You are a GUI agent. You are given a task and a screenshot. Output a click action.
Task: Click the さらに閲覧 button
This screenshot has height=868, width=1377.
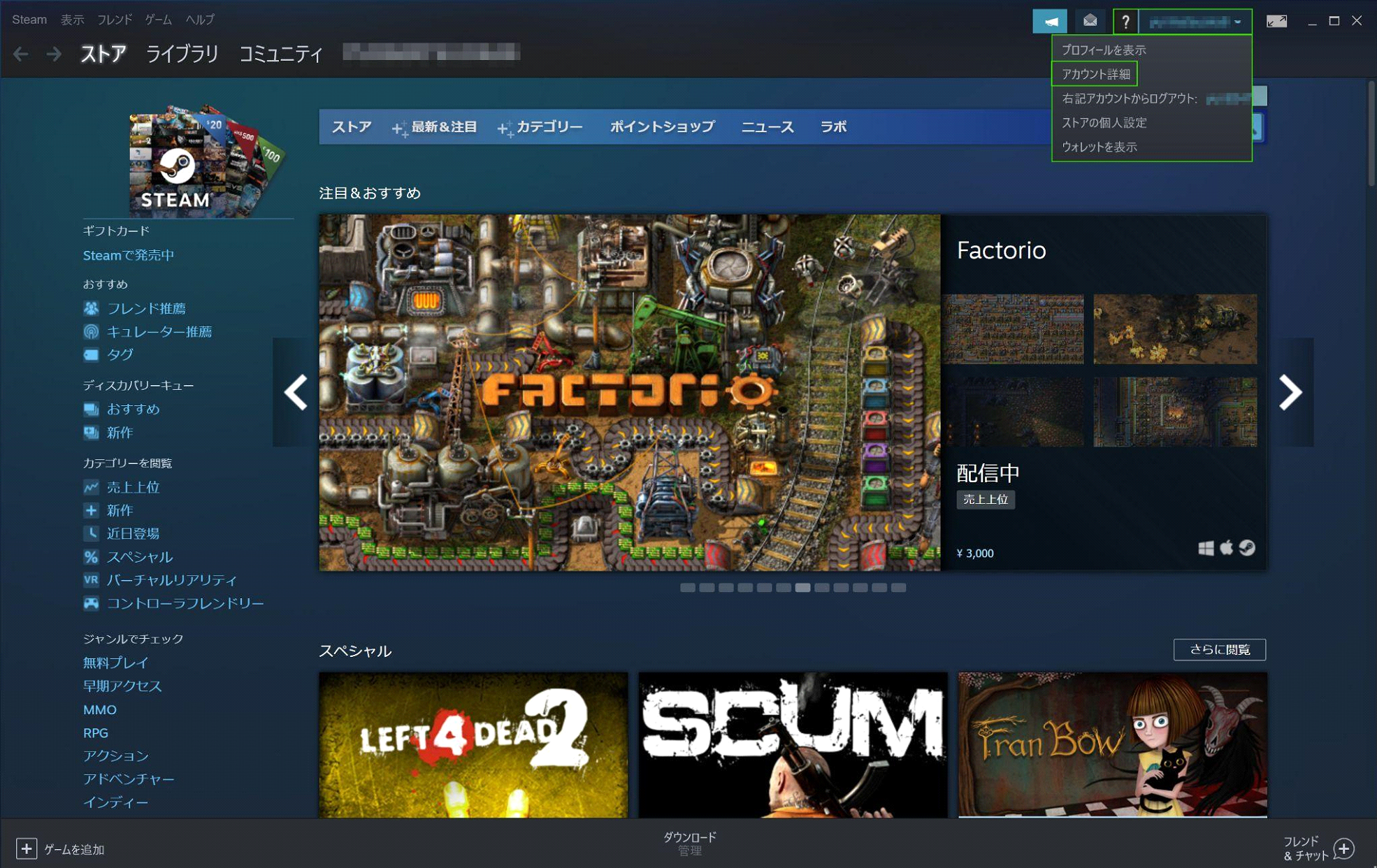(1219, 649)
